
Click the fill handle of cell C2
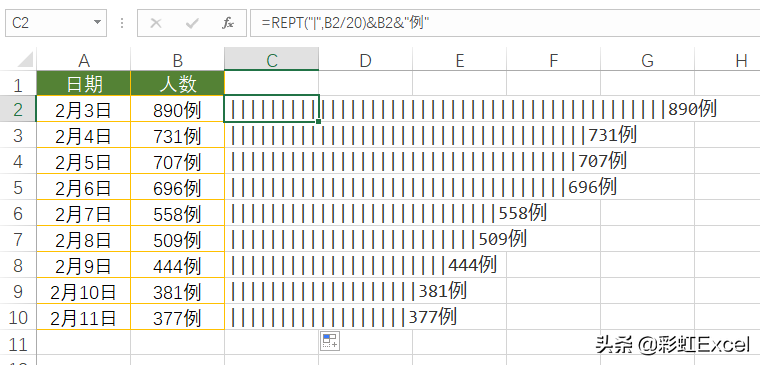[x=318, y=121]
